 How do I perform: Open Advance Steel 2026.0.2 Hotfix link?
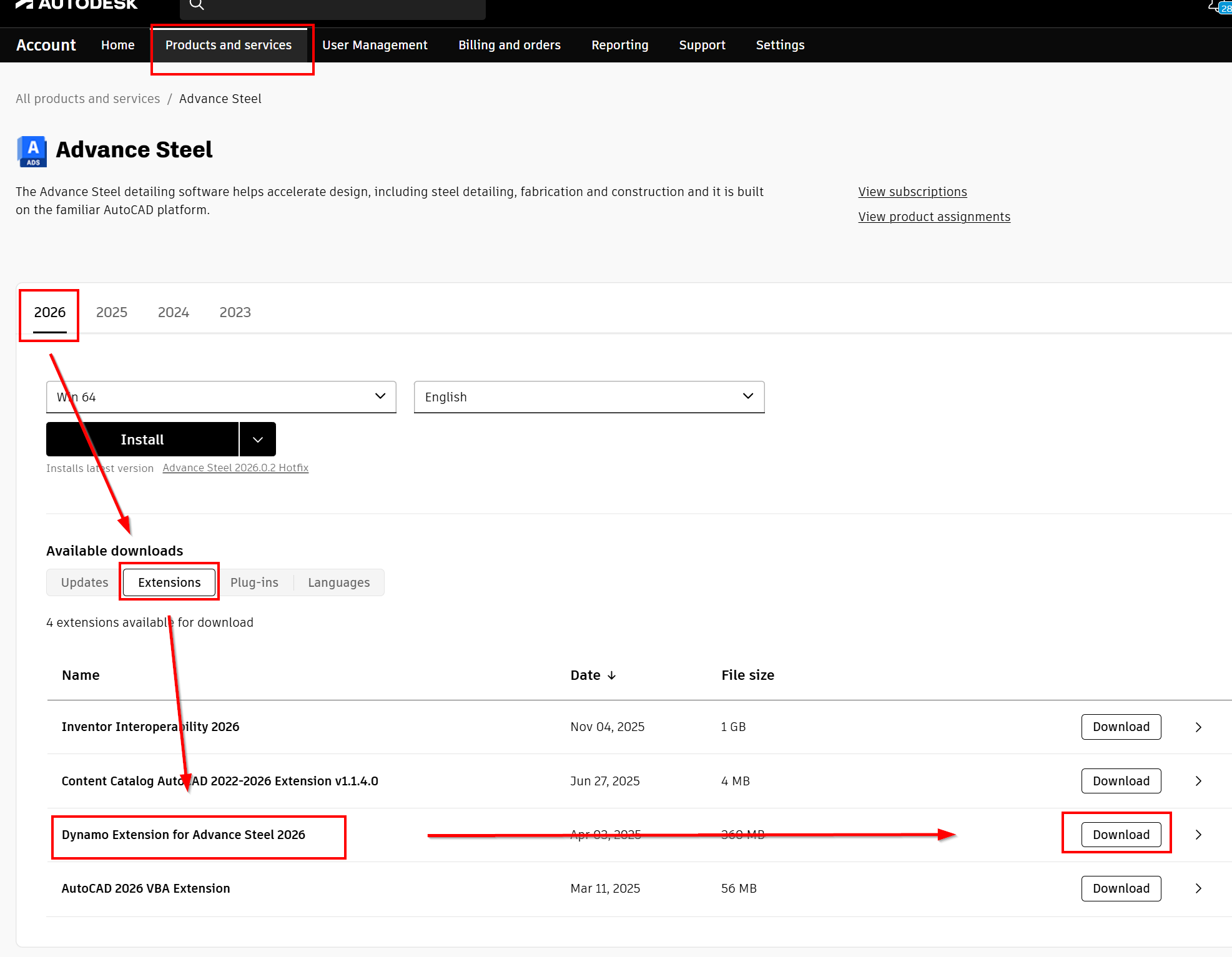[235, 468]
